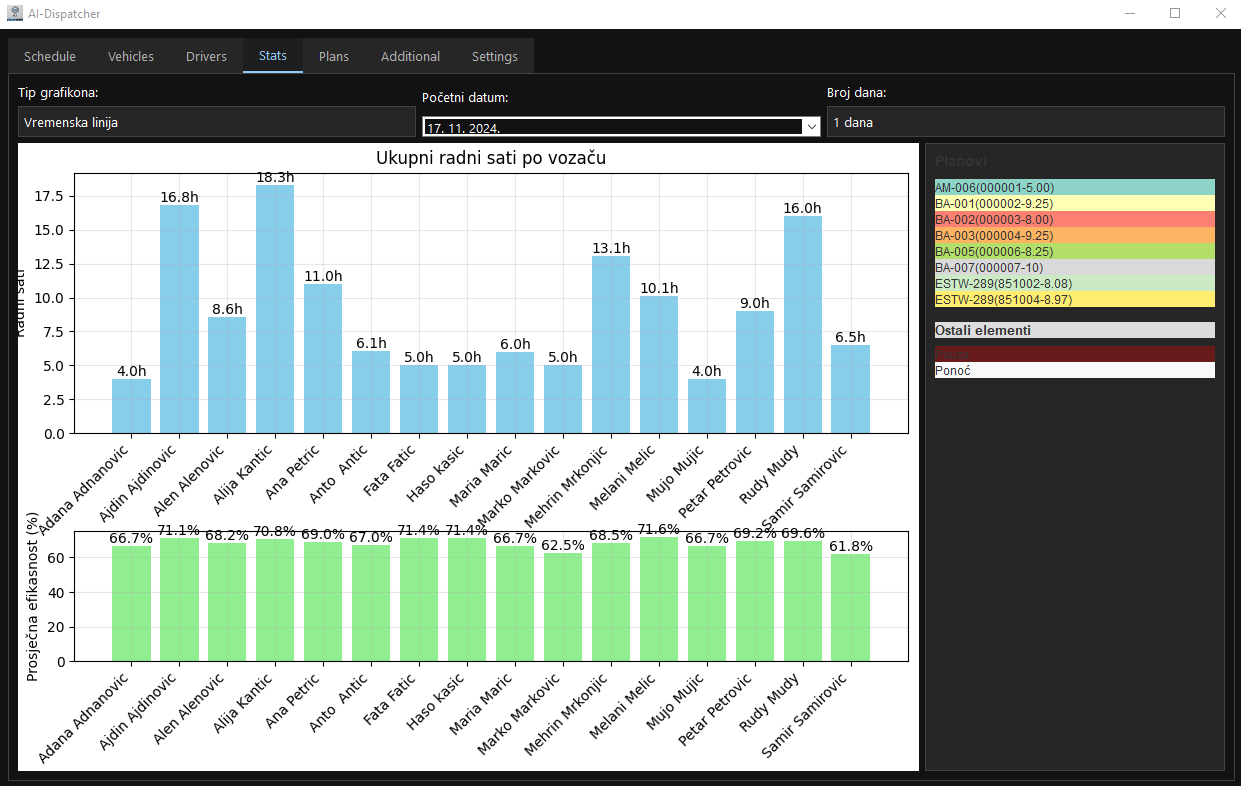Click the BA-002 red plan legend entry

[1074, 219]
